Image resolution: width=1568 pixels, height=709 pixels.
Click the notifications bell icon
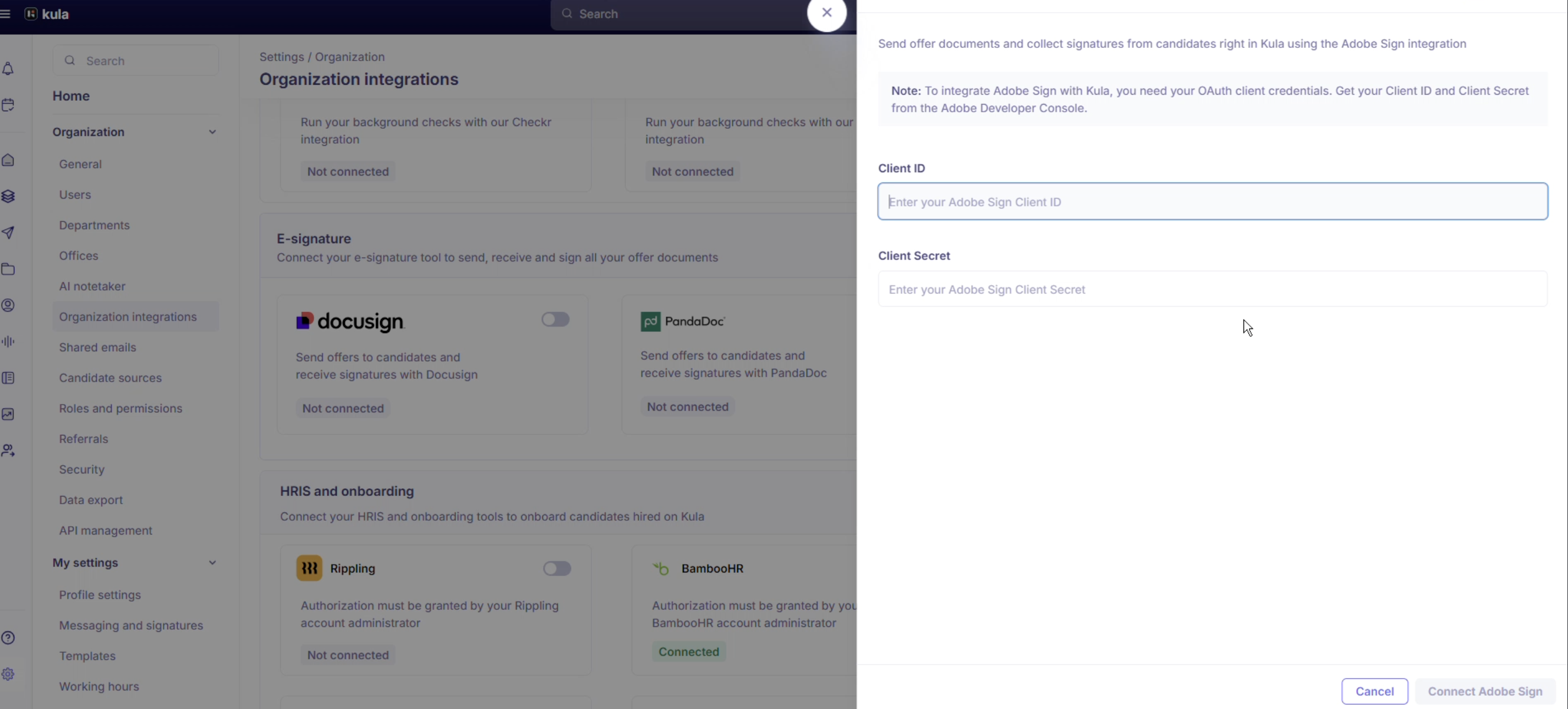click(8, 69)
